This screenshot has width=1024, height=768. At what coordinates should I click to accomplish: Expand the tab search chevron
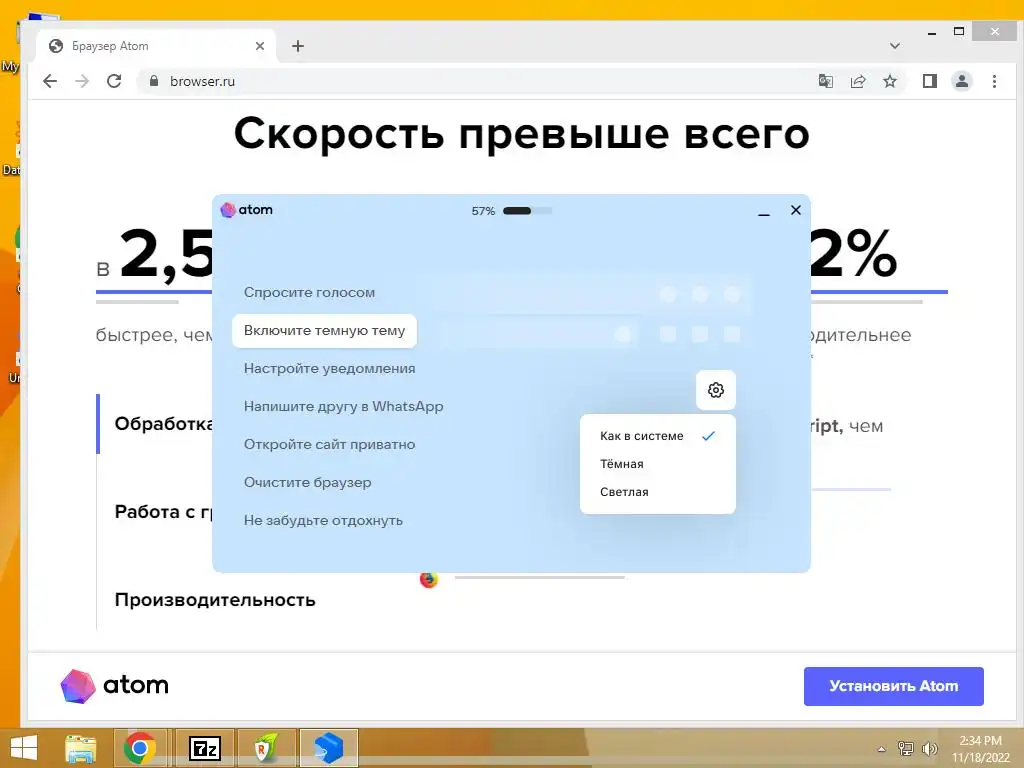895,46
